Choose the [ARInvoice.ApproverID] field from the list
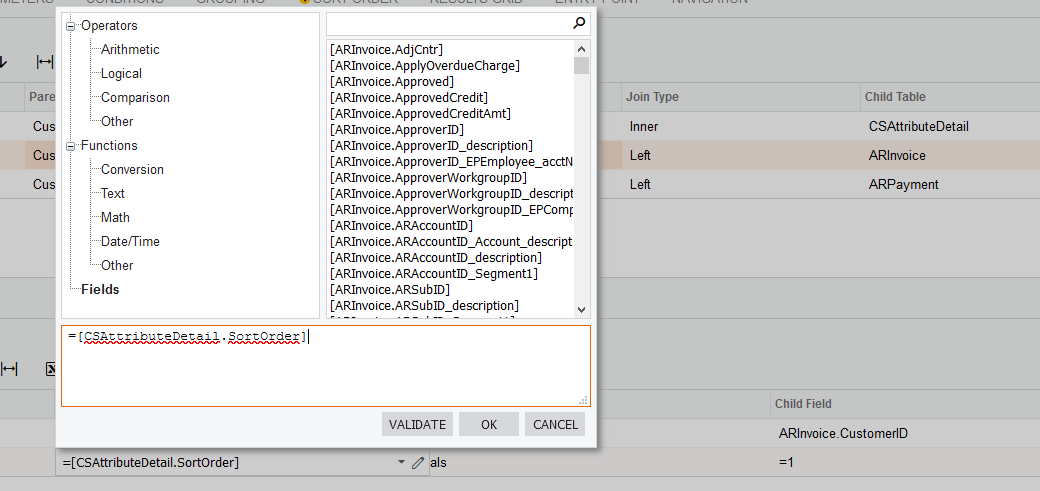The image size is (1040, 491). pos(397,130)
